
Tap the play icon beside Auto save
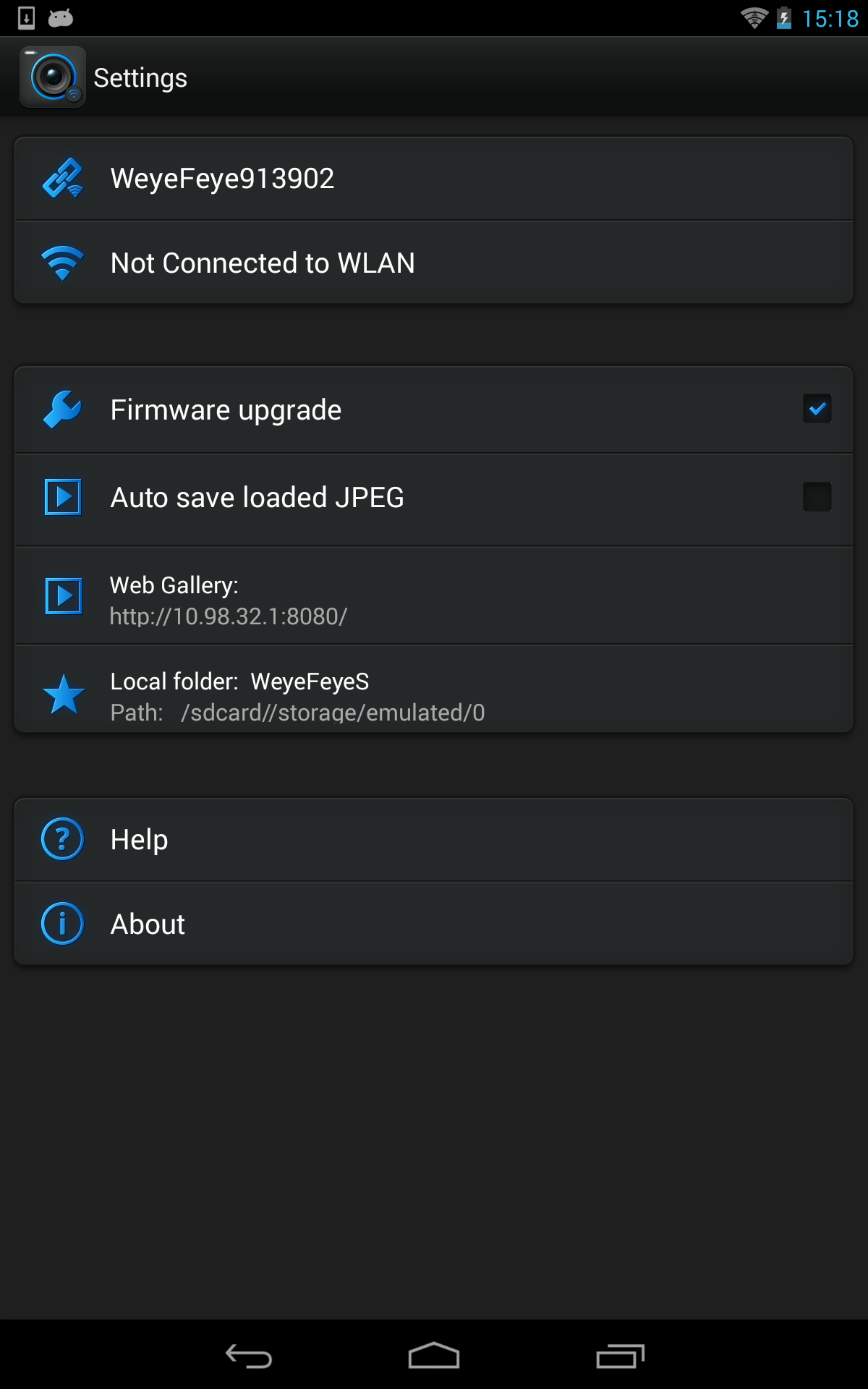coord(63,497)
